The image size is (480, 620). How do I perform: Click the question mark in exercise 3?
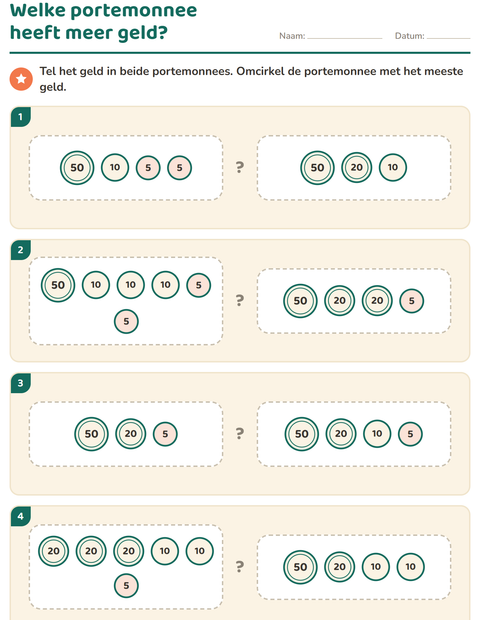point(240,433)
